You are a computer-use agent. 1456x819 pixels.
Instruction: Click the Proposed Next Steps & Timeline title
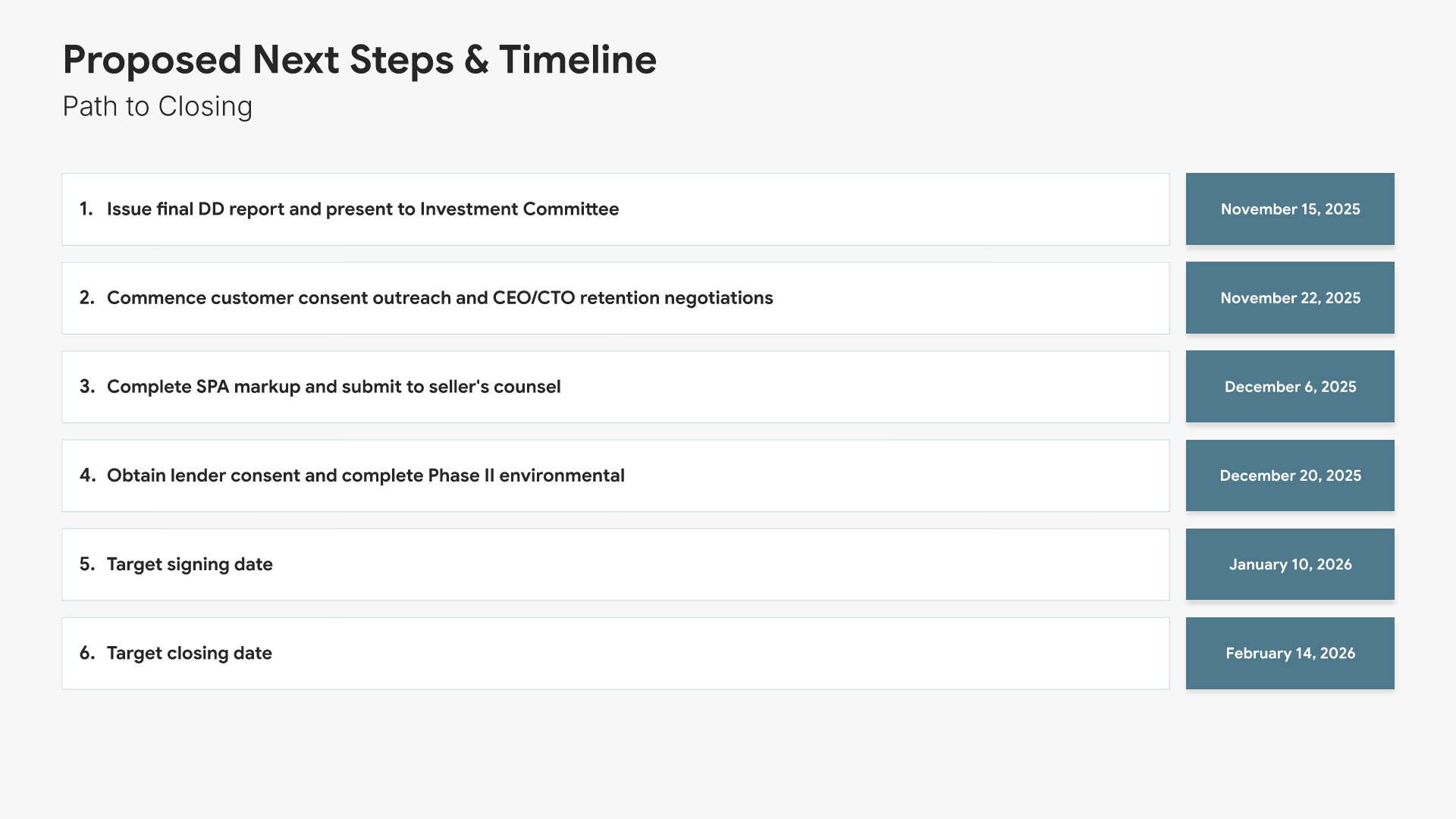(359, 60)
